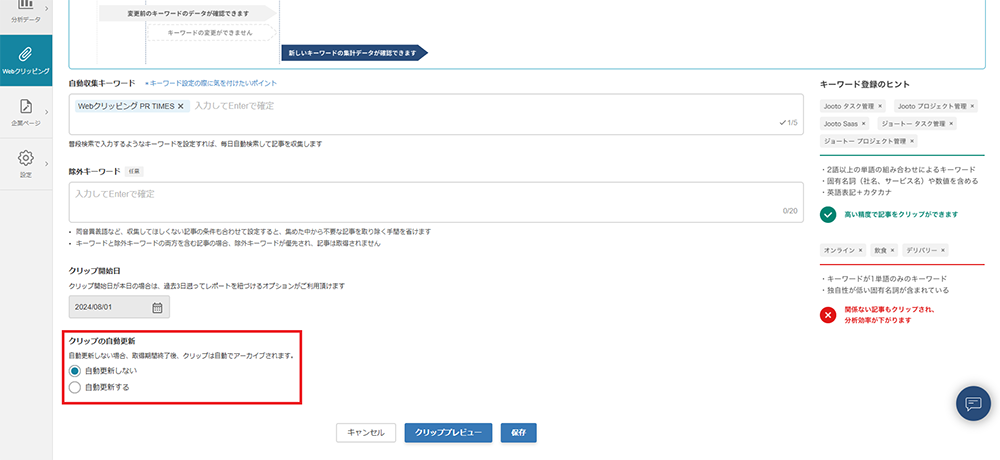Click the キャンセル button

(x=366, y=433)
